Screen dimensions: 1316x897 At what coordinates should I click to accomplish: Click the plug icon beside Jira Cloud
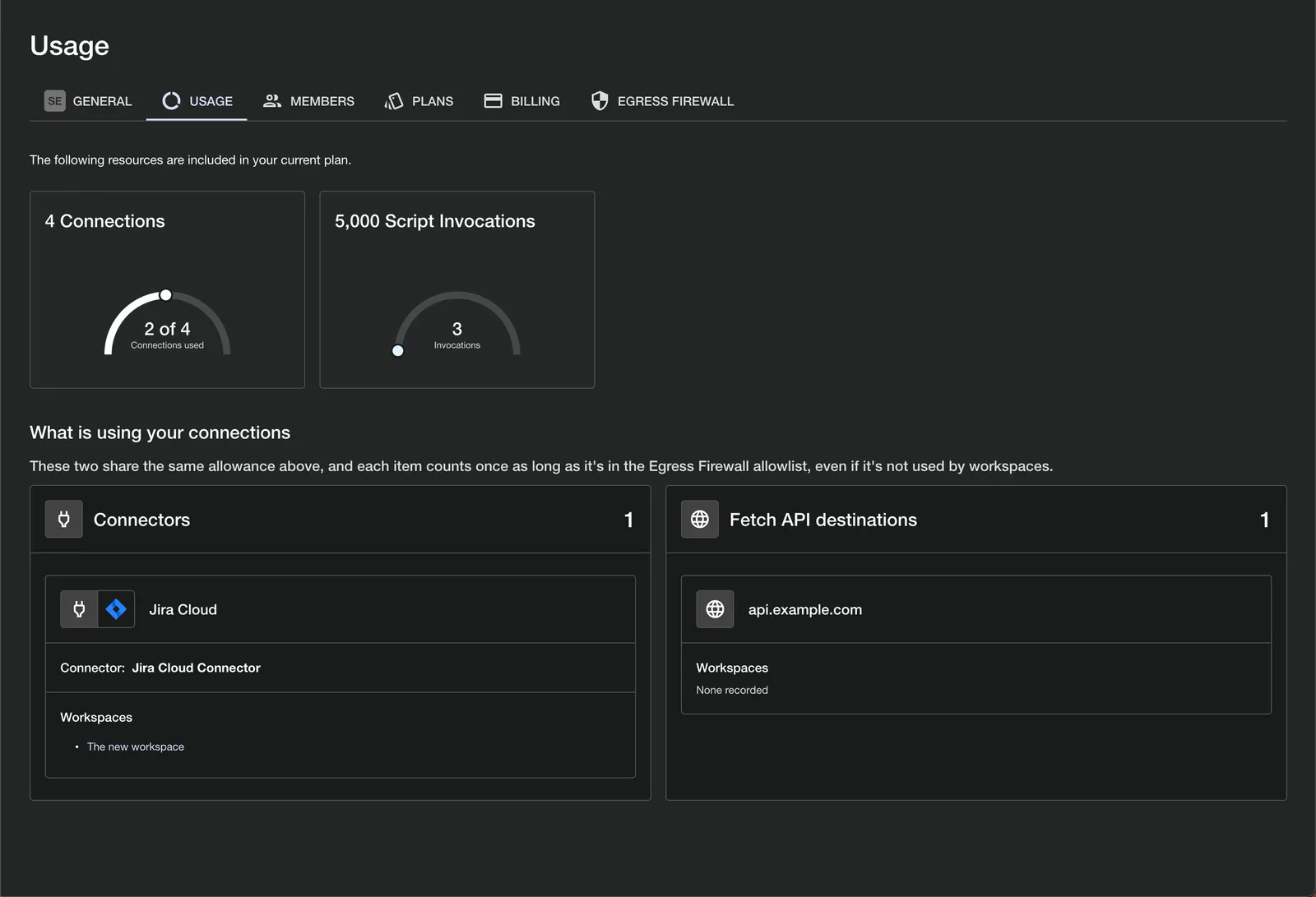pos(79,609)
